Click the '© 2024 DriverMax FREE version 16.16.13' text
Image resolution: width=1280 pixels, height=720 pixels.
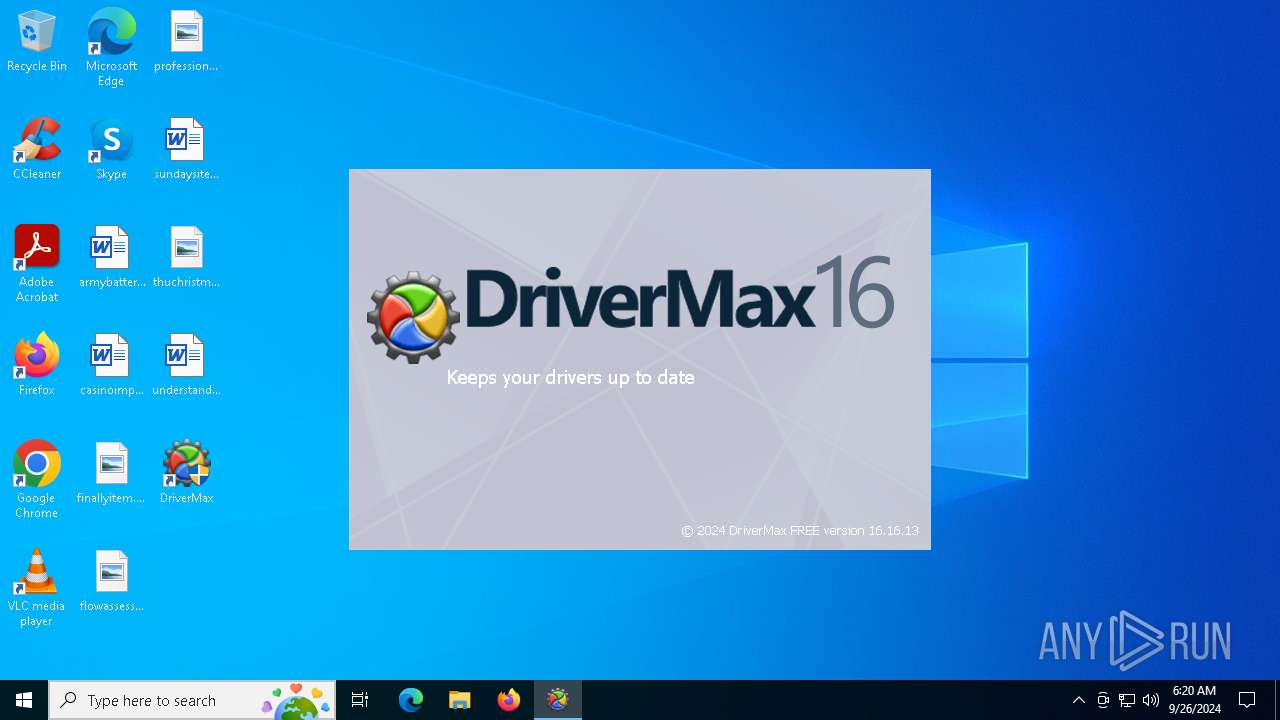(x=800, y=531)
